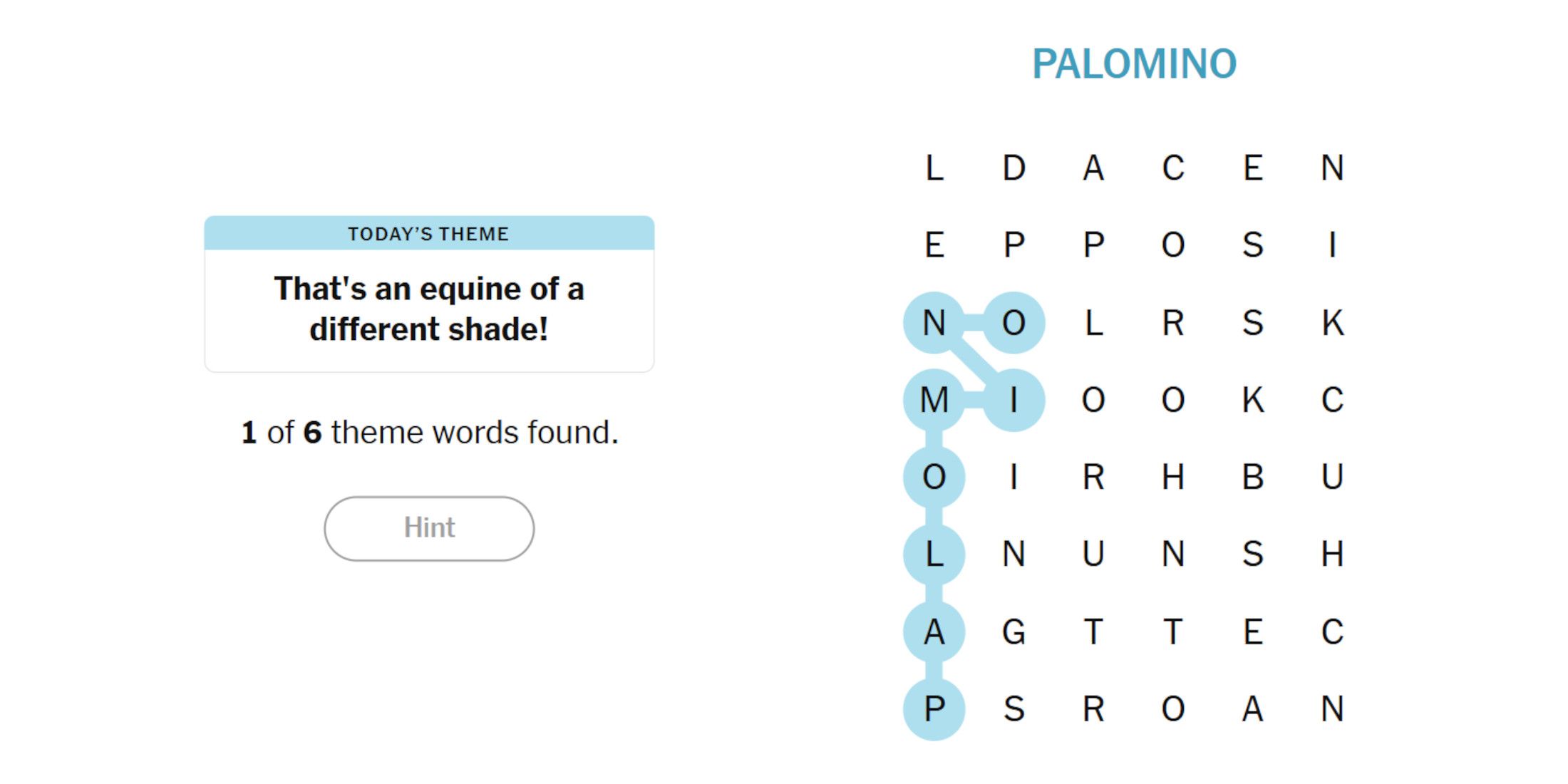Select the K tile left of C

pos(1253,400)
